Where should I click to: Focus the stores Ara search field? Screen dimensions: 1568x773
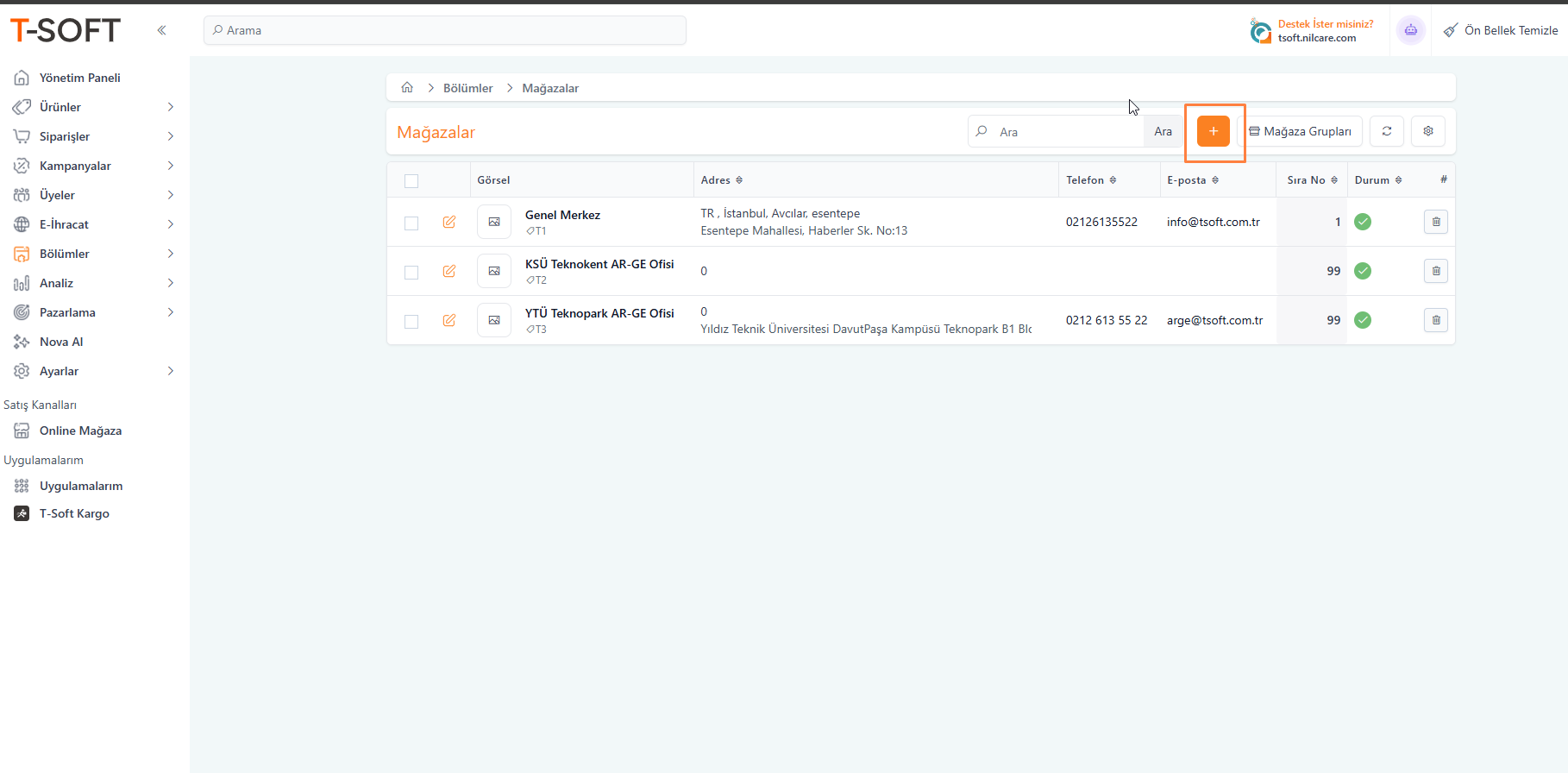pyautogui.click(x=1057, y=131)
